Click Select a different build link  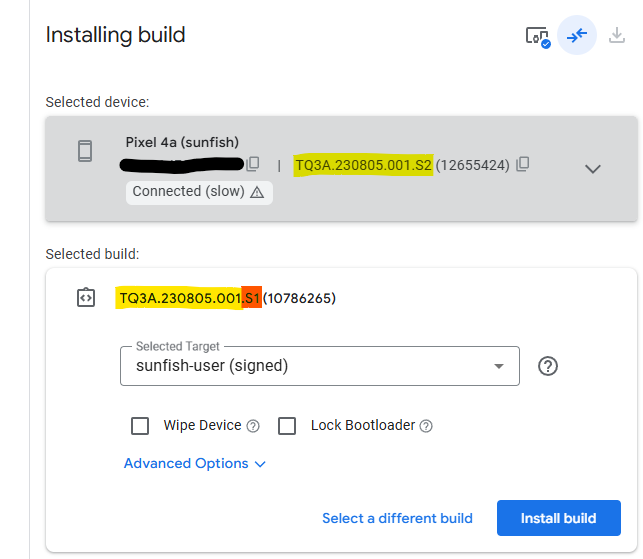[397, 518]
